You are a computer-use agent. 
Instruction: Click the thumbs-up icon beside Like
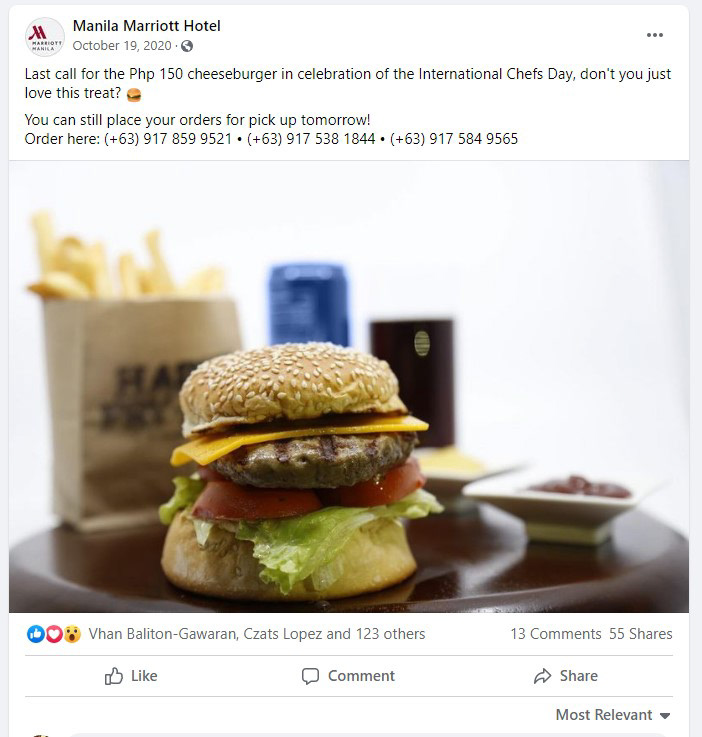tap(114, 676)
